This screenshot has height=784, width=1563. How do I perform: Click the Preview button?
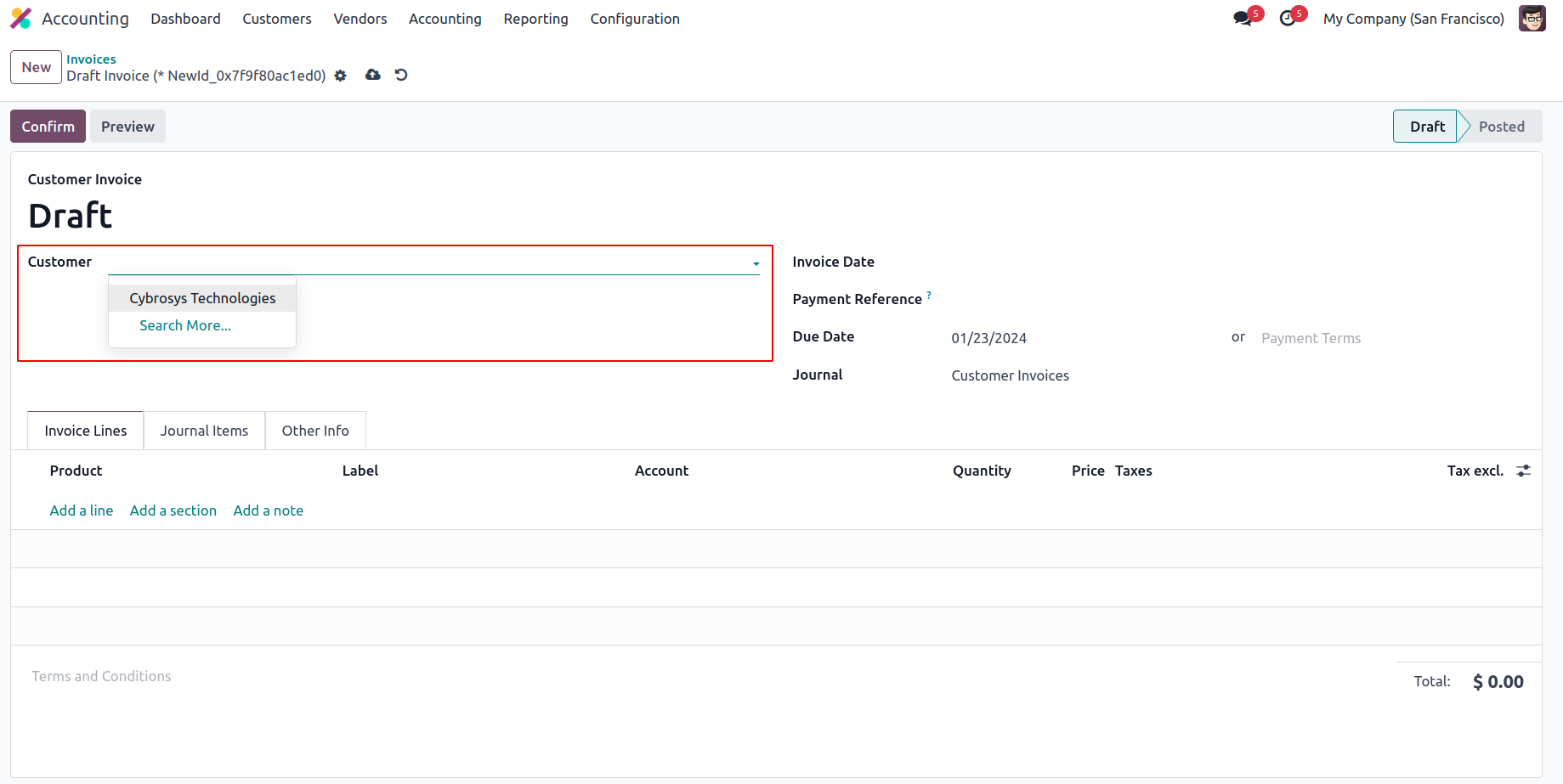(x=127, y=127)
